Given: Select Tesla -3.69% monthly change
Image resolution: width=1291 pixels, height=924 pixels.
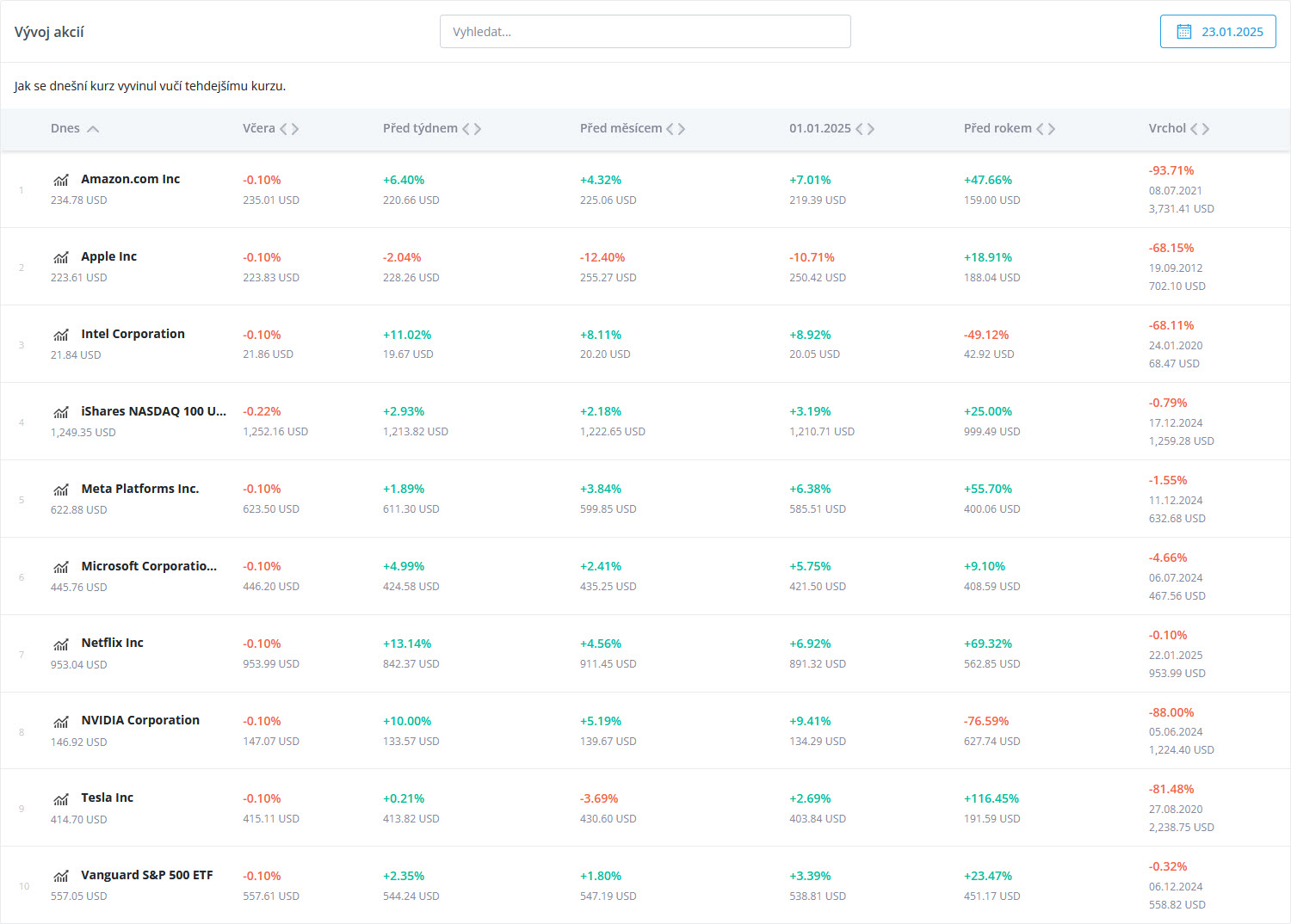Looking at the screenshot, I should coord(599,798).
